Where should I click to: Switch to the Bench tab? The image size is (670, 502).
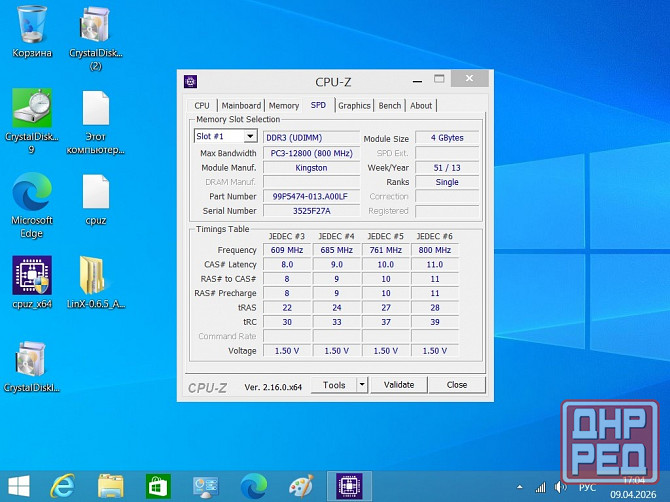coord(390,106)
